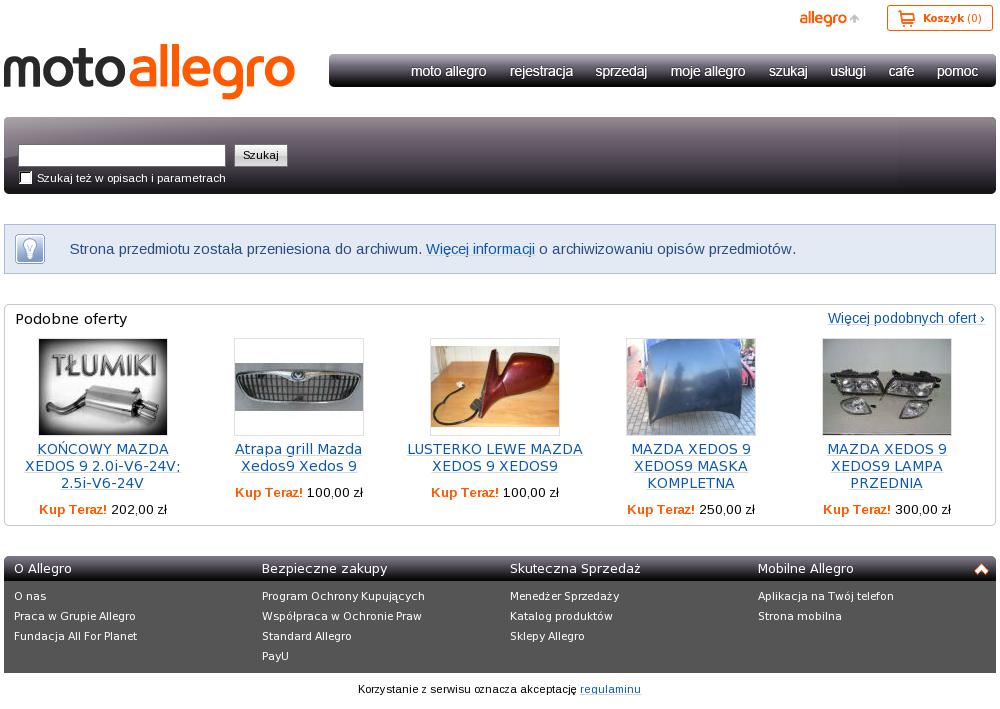Open LUSTERKO LEWE MAZDA XEDOS 9 link
The width and height of the screenshot is (1000, 709).
[495, 458]
